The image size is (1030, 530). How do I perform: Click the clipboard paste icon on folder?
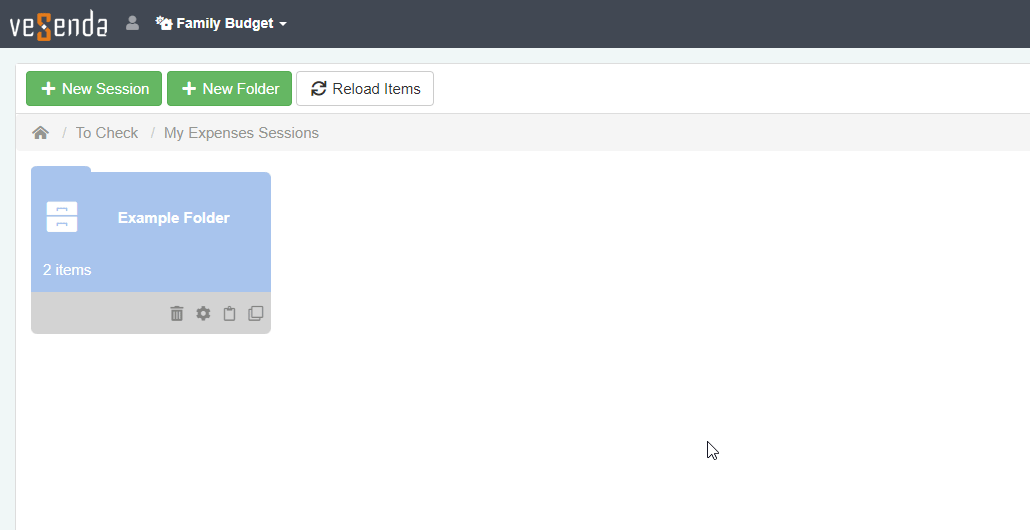(x=229, y=314)
